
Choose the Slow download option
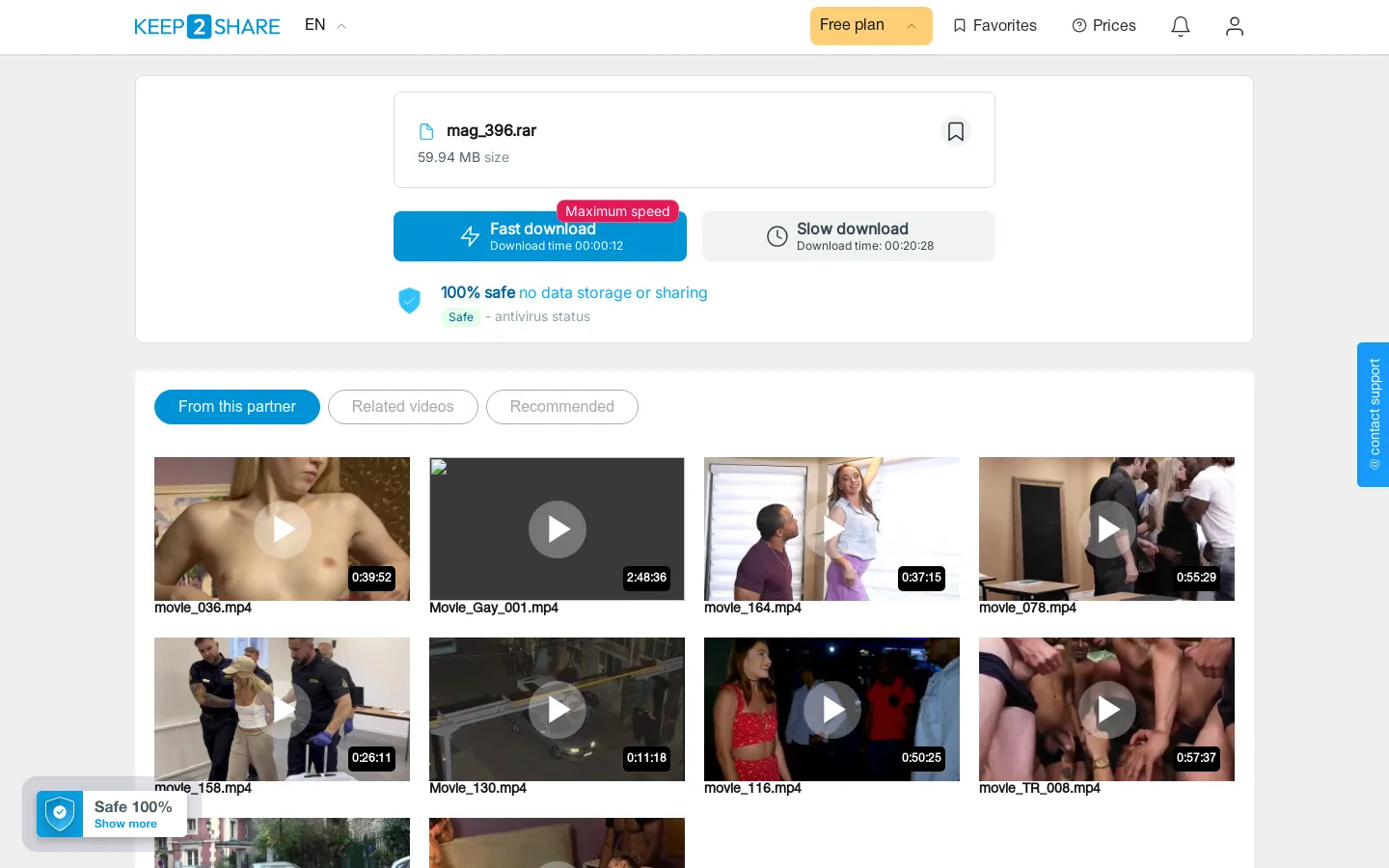click(849, 236)
